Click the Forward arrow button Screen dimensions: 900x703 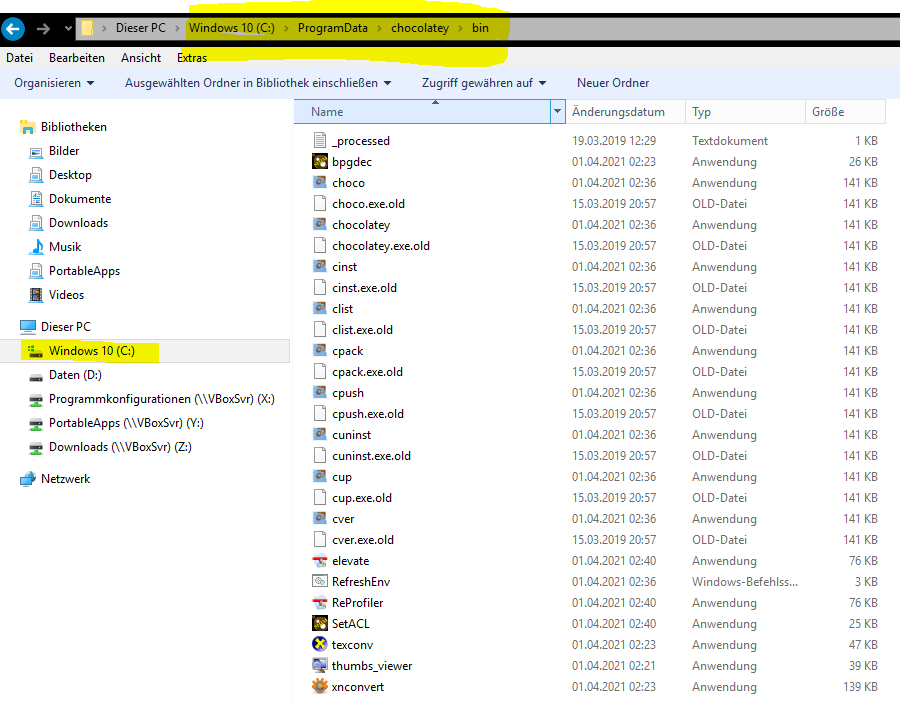coord(44,28)
